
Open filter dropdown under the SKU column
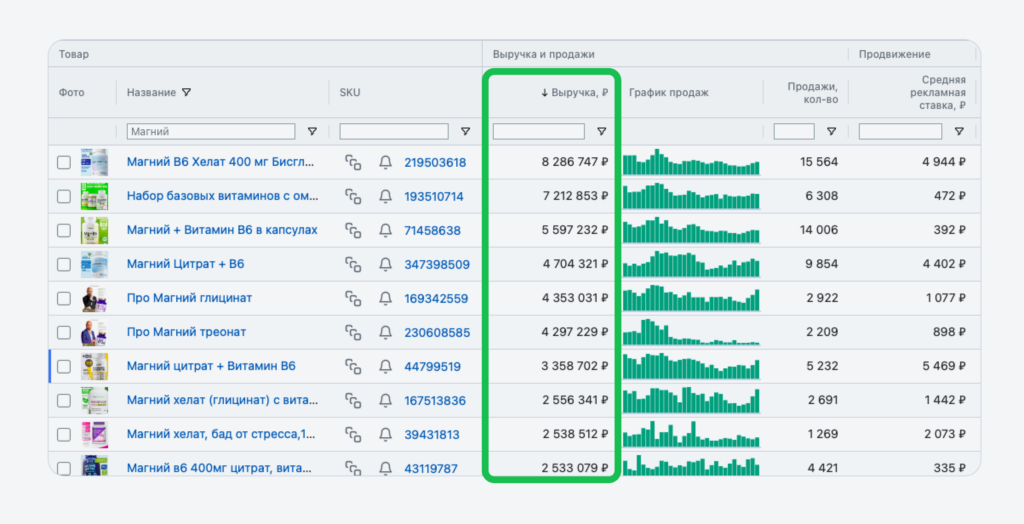point(465,131)
